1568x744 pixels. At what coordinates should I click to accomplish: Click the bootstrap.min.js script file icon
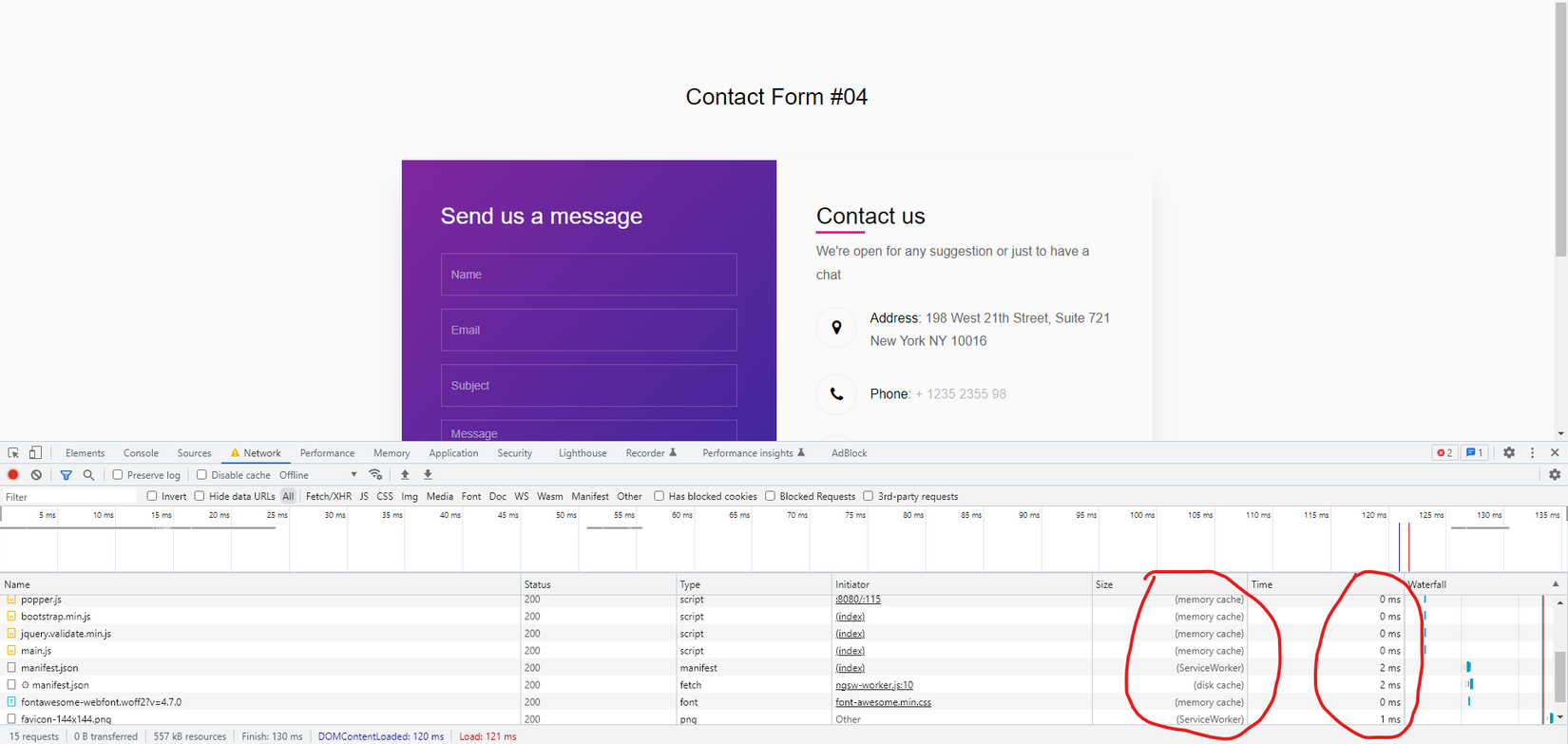[x=11, y=617]
